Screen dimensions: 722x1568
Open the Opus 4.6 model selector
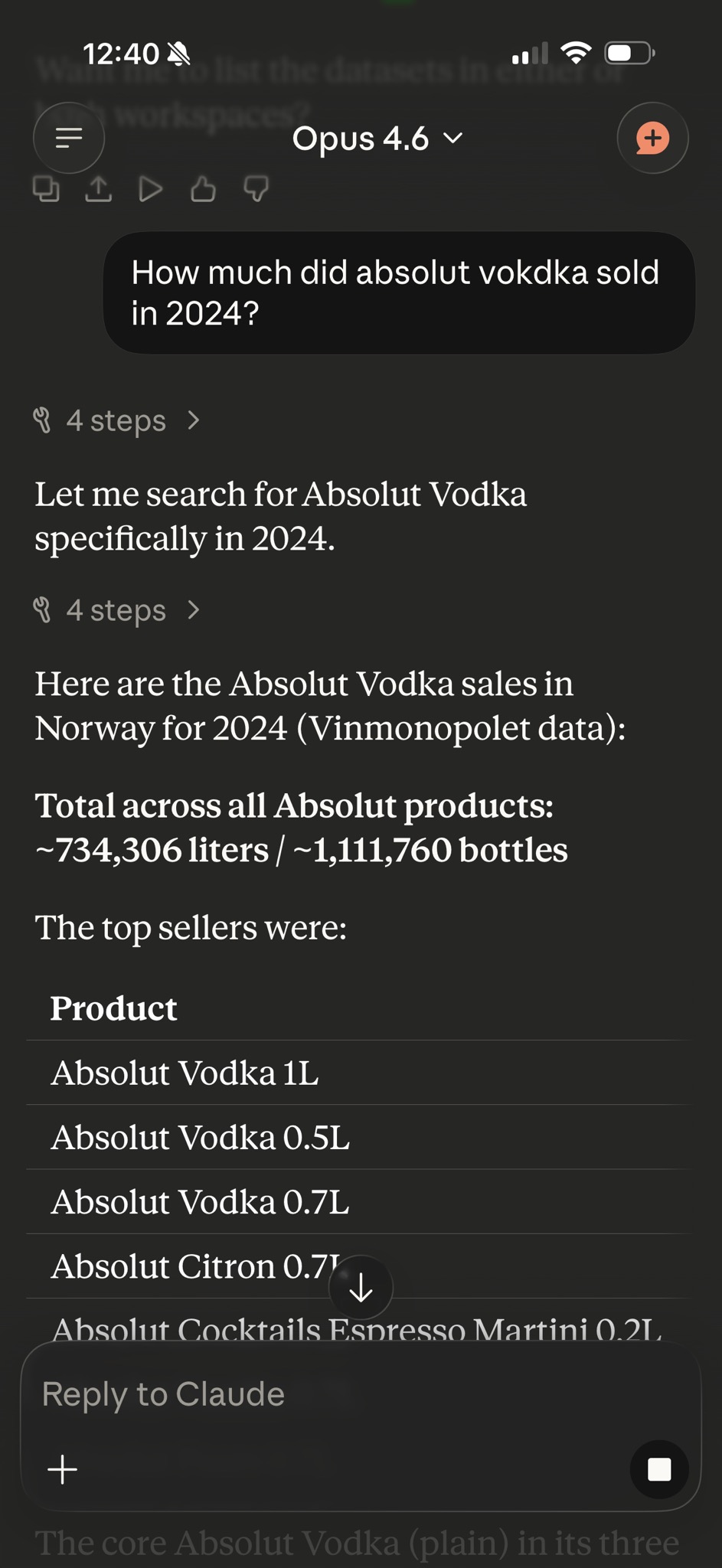(377, 139)
